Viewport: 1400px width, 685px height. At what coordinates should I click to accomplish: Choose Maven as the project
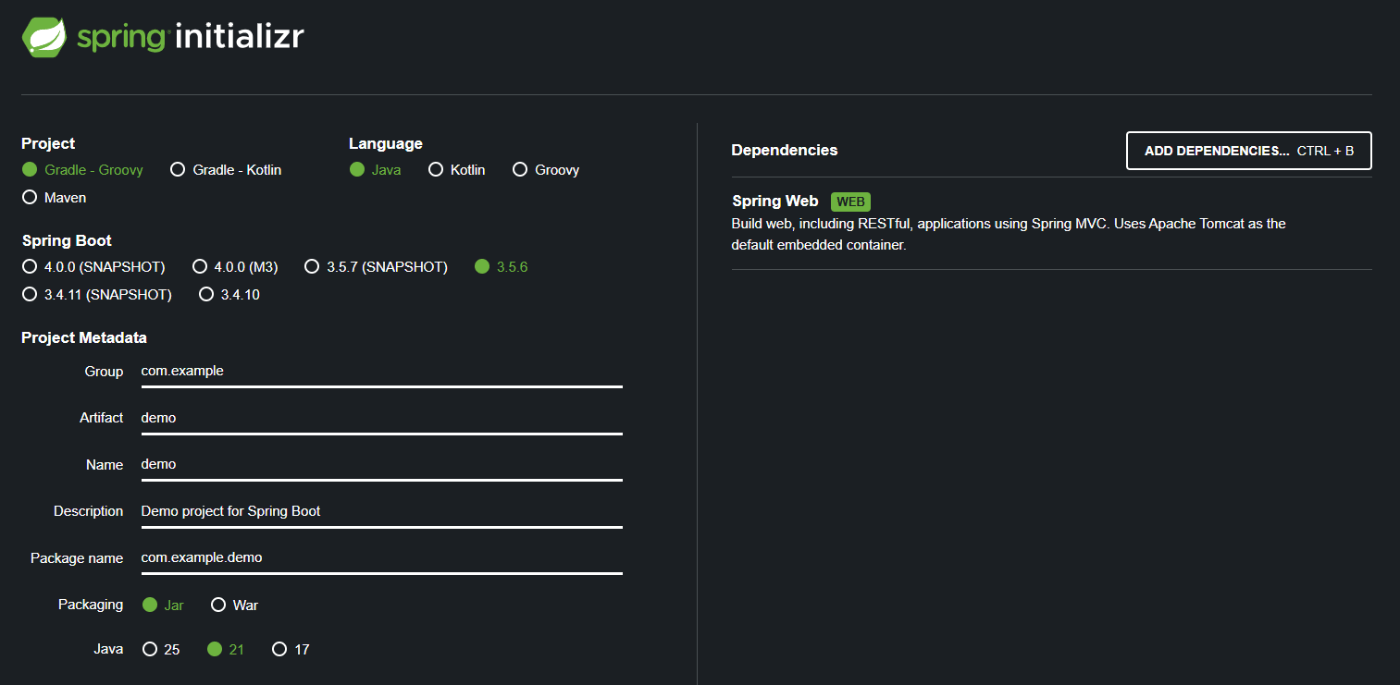pos(54,198)
